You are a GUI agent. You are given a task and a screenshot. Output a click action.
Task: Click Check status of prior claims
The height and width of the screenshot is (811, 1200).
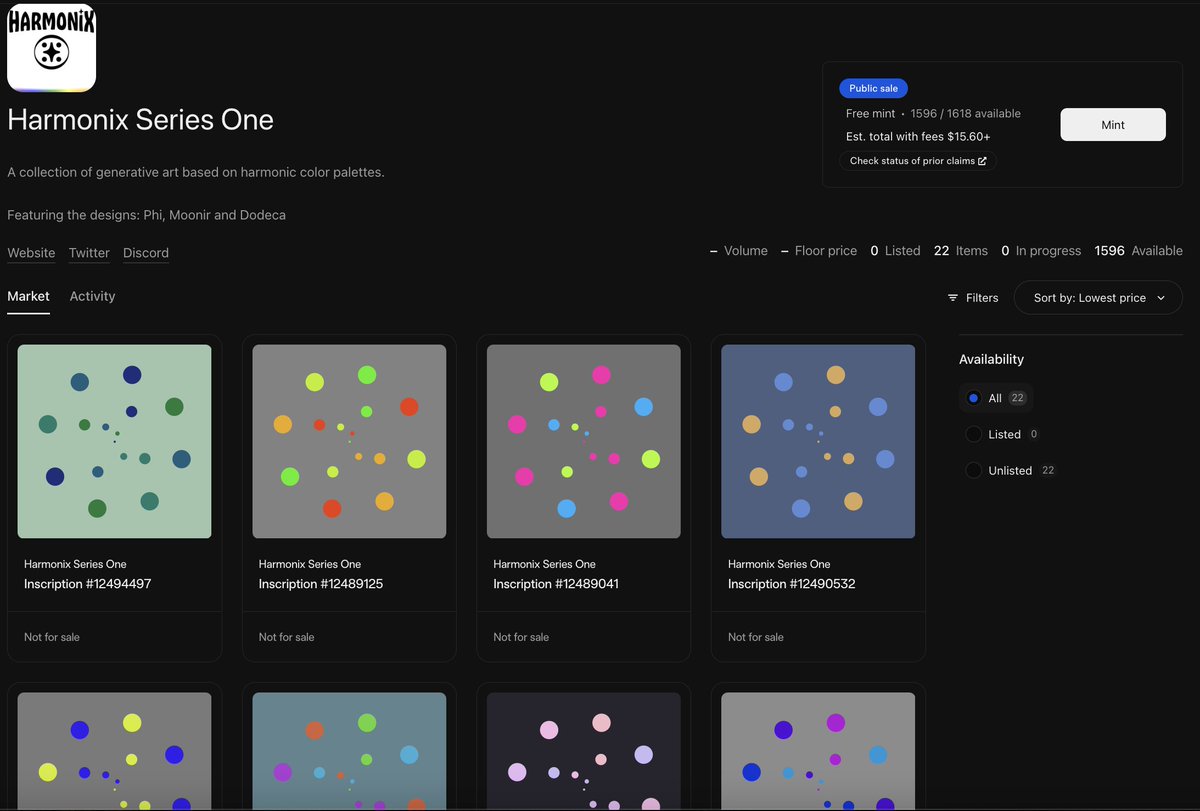point(918,161)
